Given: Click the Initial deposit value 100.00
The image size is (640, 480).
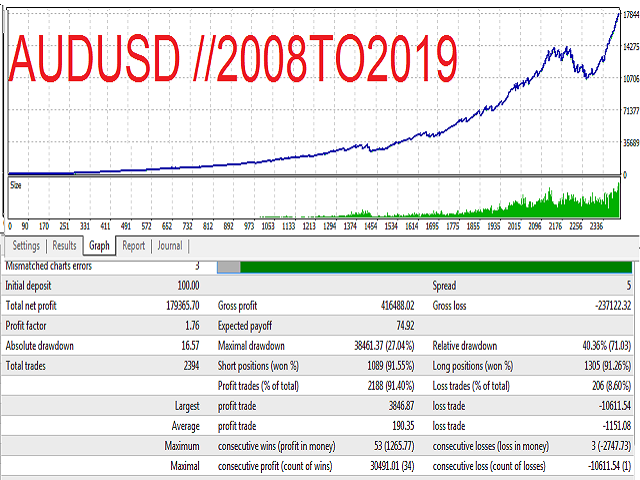Looking at the screenshot, I should point(188,286).
